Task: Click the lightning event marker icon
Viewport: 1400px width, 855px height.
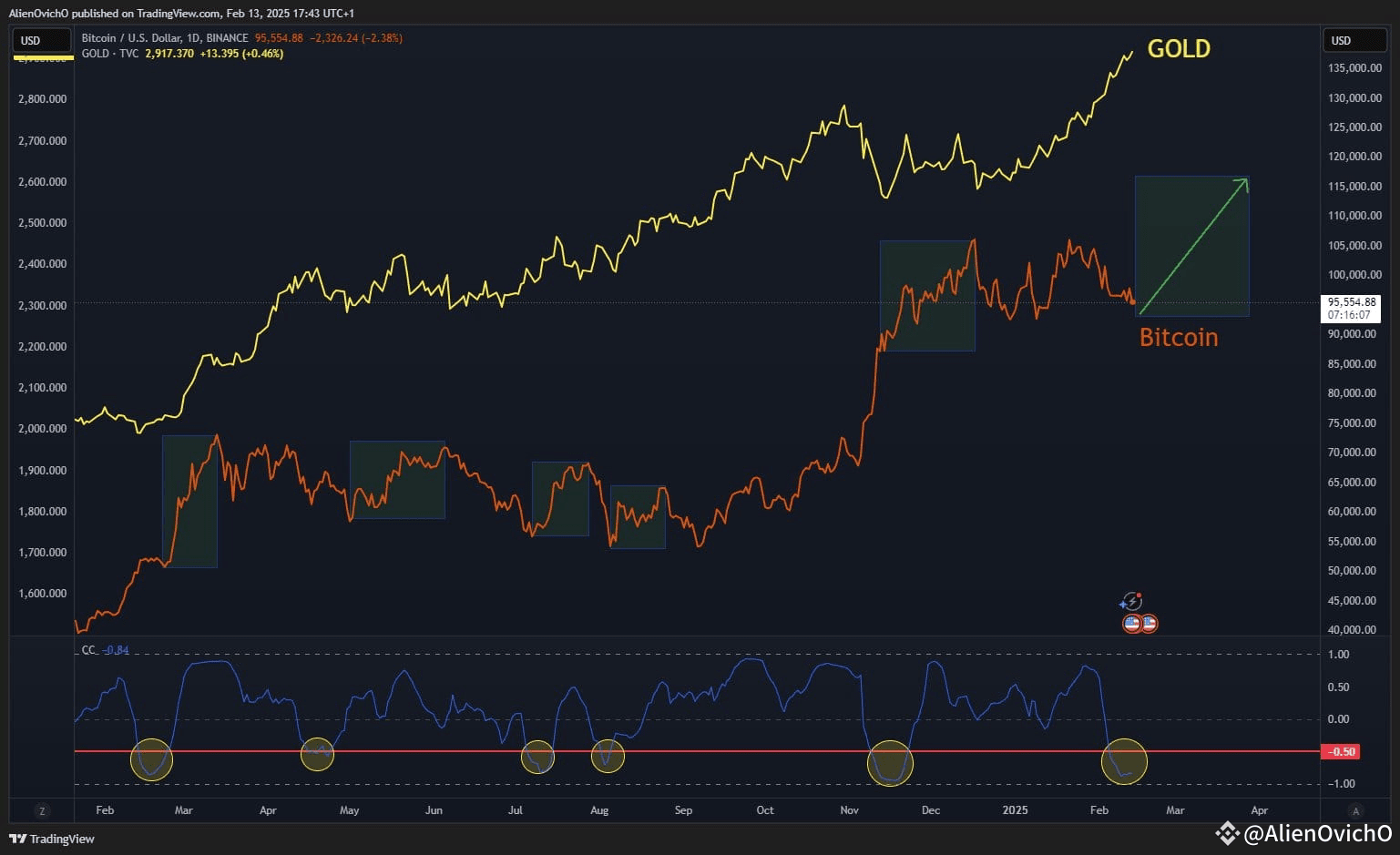Action: (x=1131, y=601)
